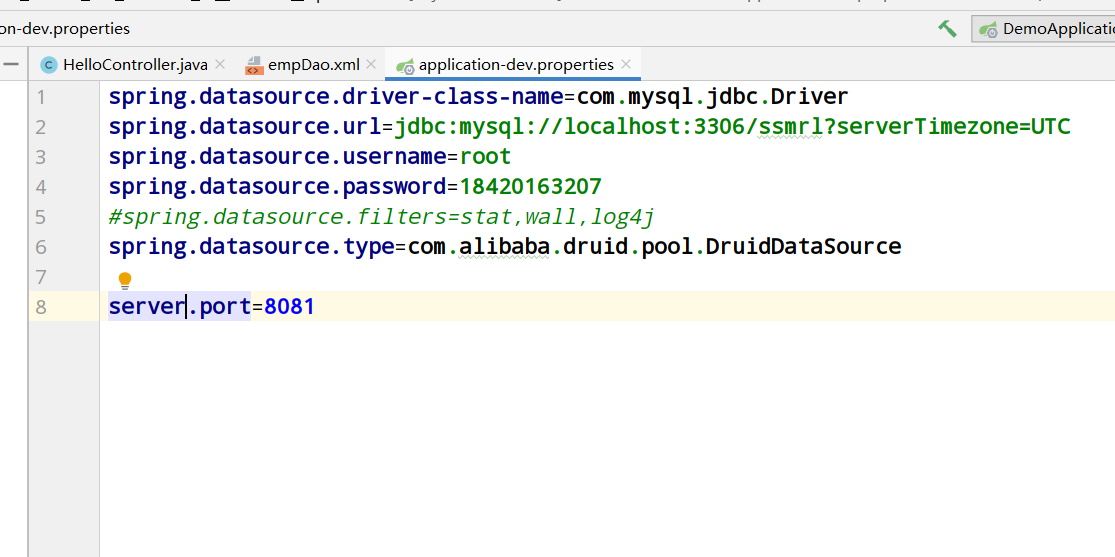Click line number 1 in gutter
The width and height of the screenshot is (1115, 557).
41,97
